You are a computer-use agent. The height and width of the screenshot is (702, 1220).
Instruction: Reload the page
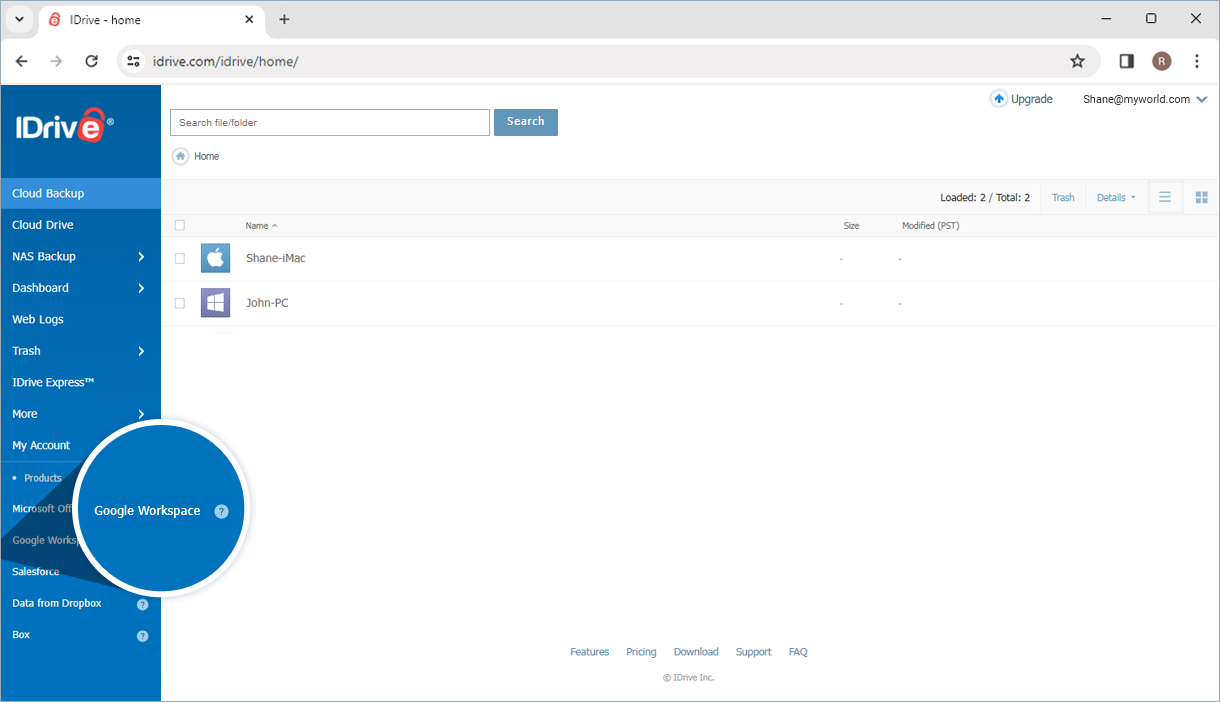coord(91,61)
